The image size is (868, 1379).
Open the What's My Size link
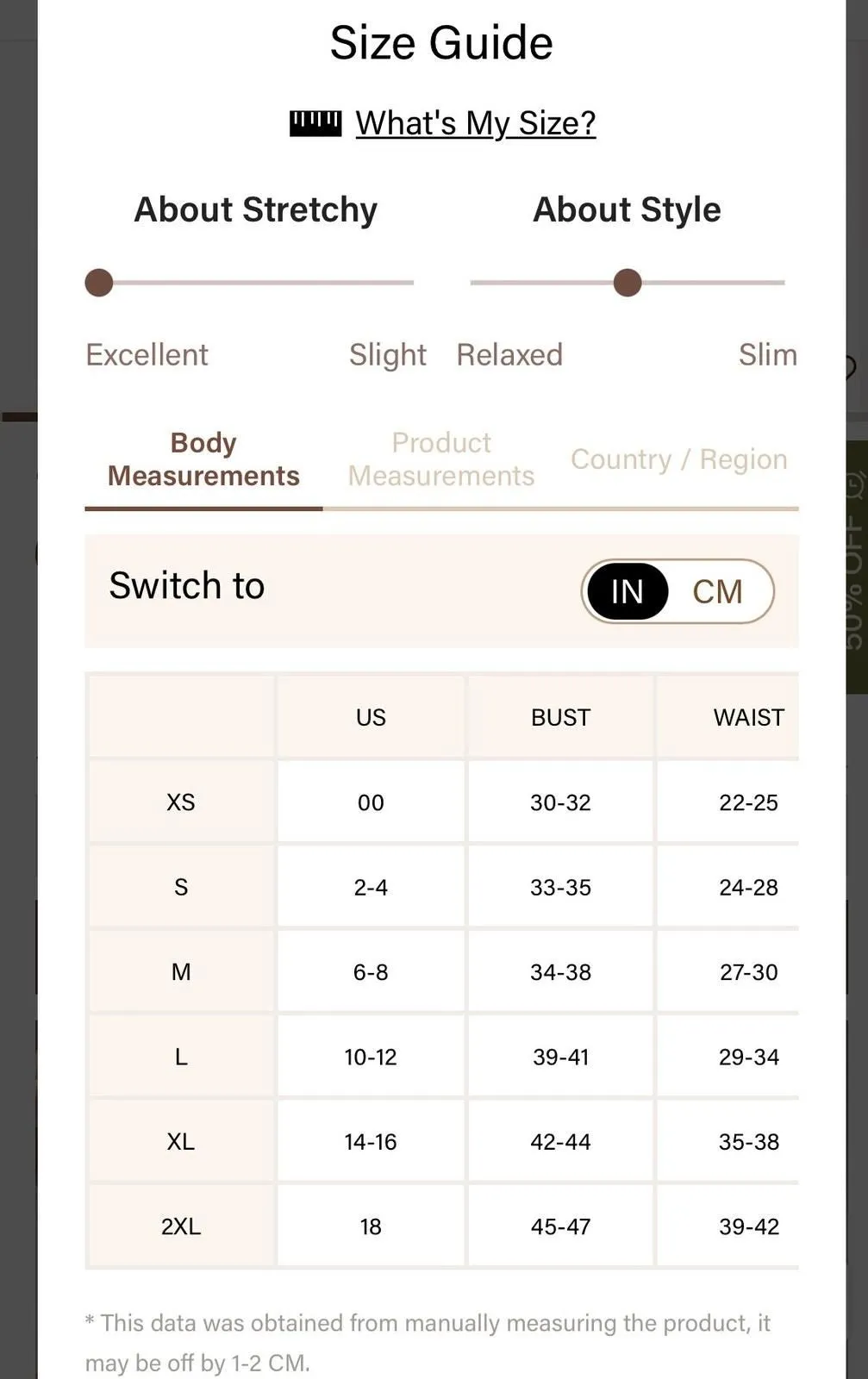tap(476, 124)
